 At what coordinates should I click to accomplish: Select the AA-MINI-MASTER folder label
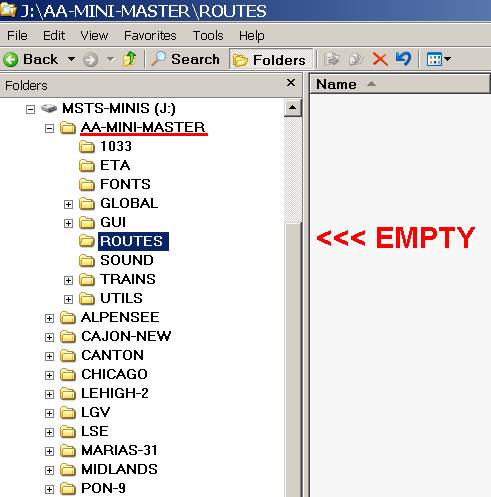pyautogui.click(x=143, y=127)
